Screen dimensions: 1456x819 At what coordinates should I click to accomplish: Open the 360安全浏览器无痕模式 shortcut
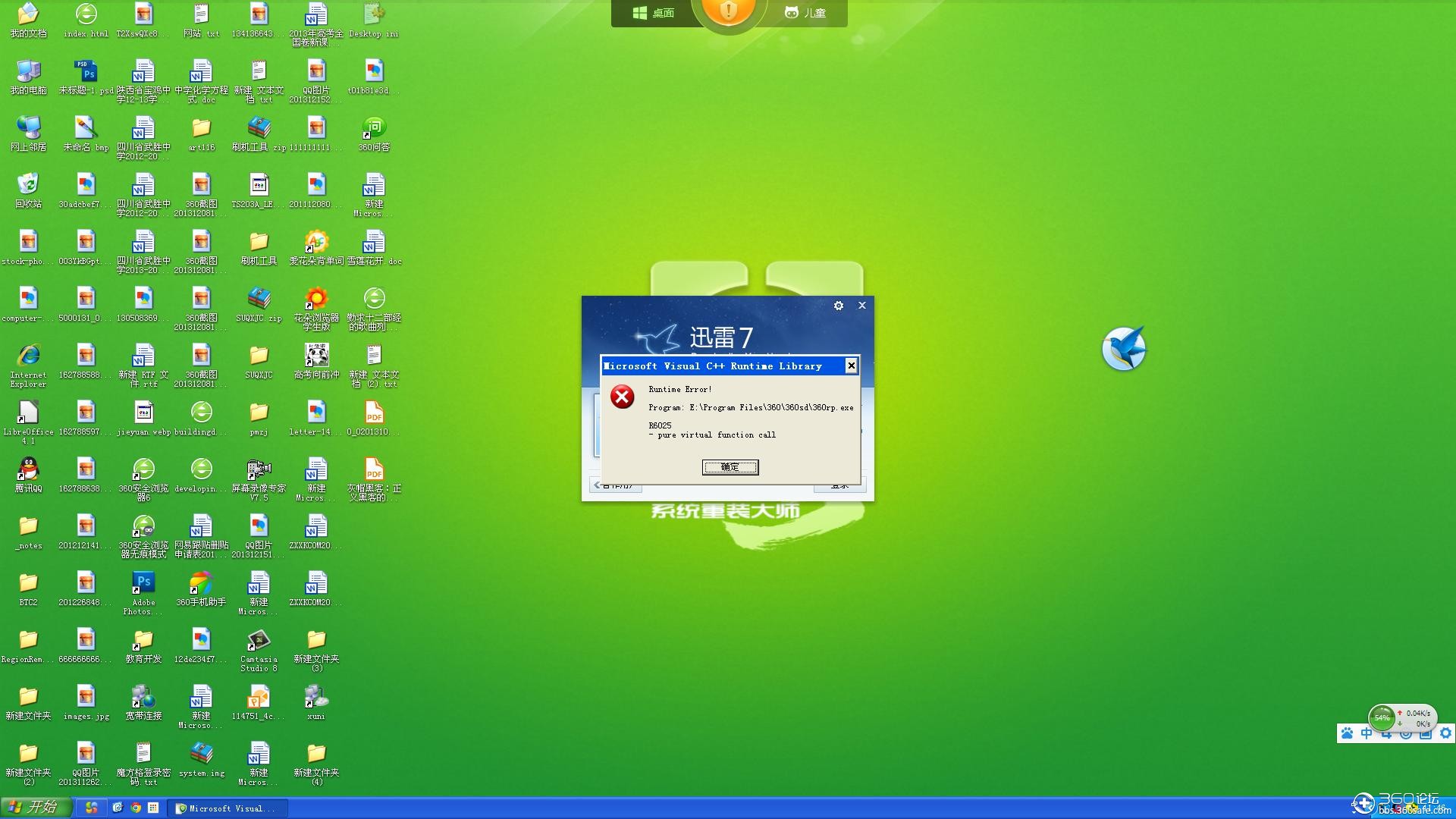[143, 537]
